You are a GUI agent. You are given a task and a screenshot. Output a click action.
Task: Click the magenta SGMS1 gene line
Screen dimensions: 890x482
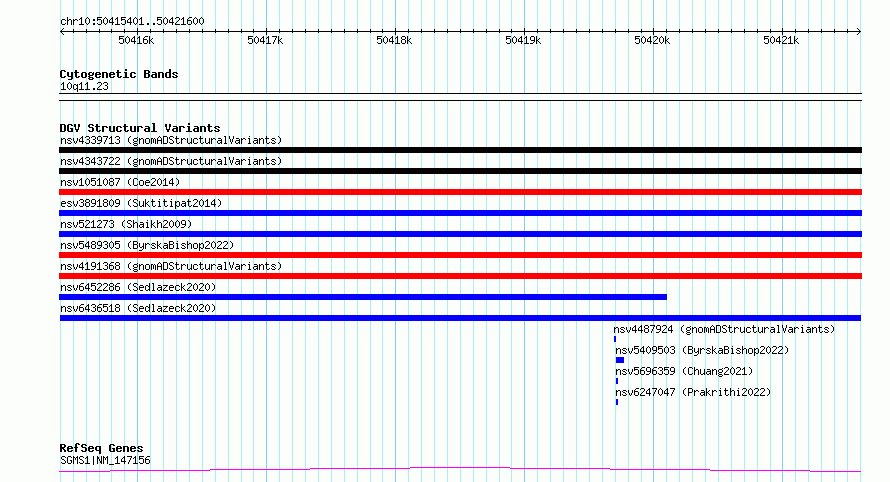(460, 469)
